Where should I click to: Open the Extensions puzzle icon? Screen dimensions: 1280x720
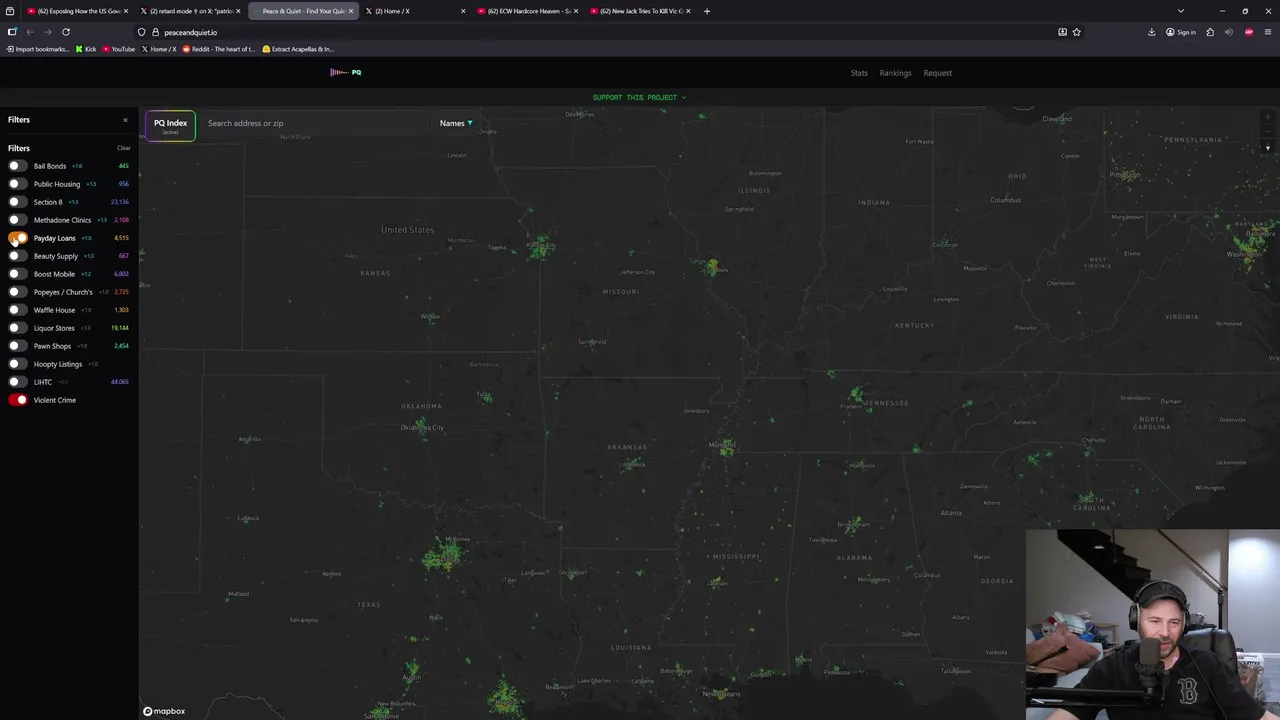click(1210, 32)
